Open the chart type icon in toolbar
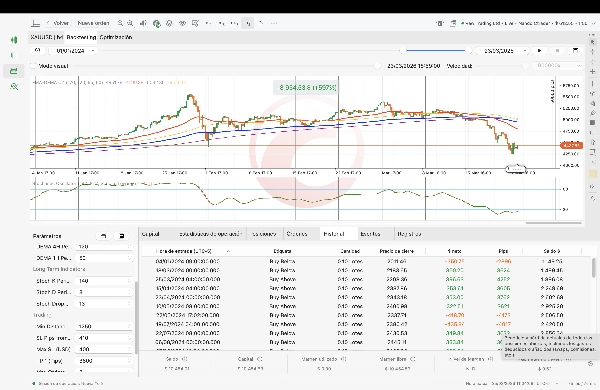The width and height of the screenshot is (600, 390). pos(143,23)
